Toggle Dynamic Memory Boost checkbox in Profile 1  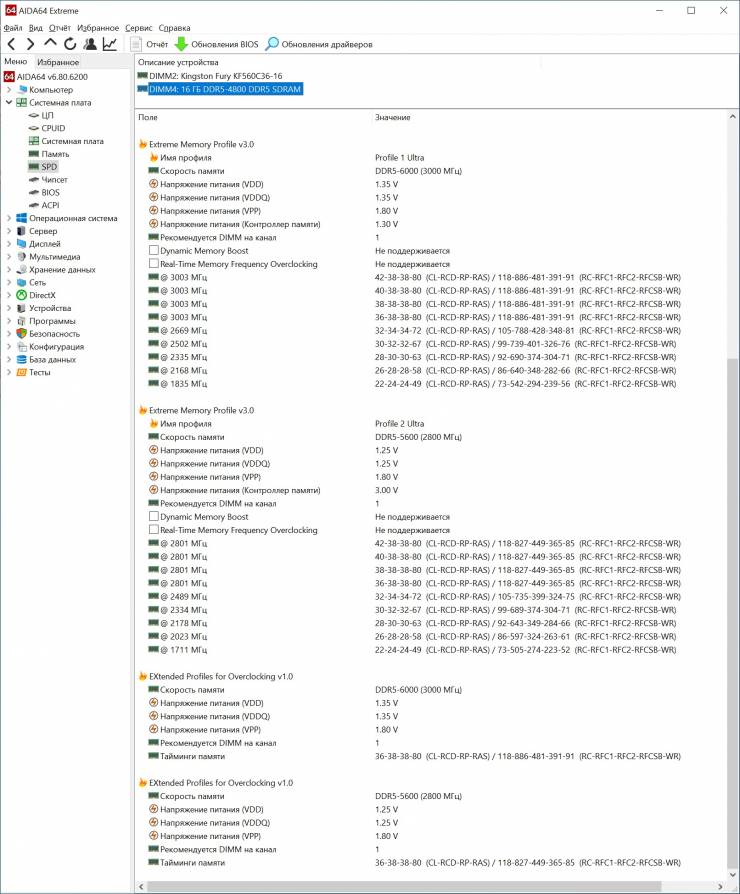tap(153, 250)
